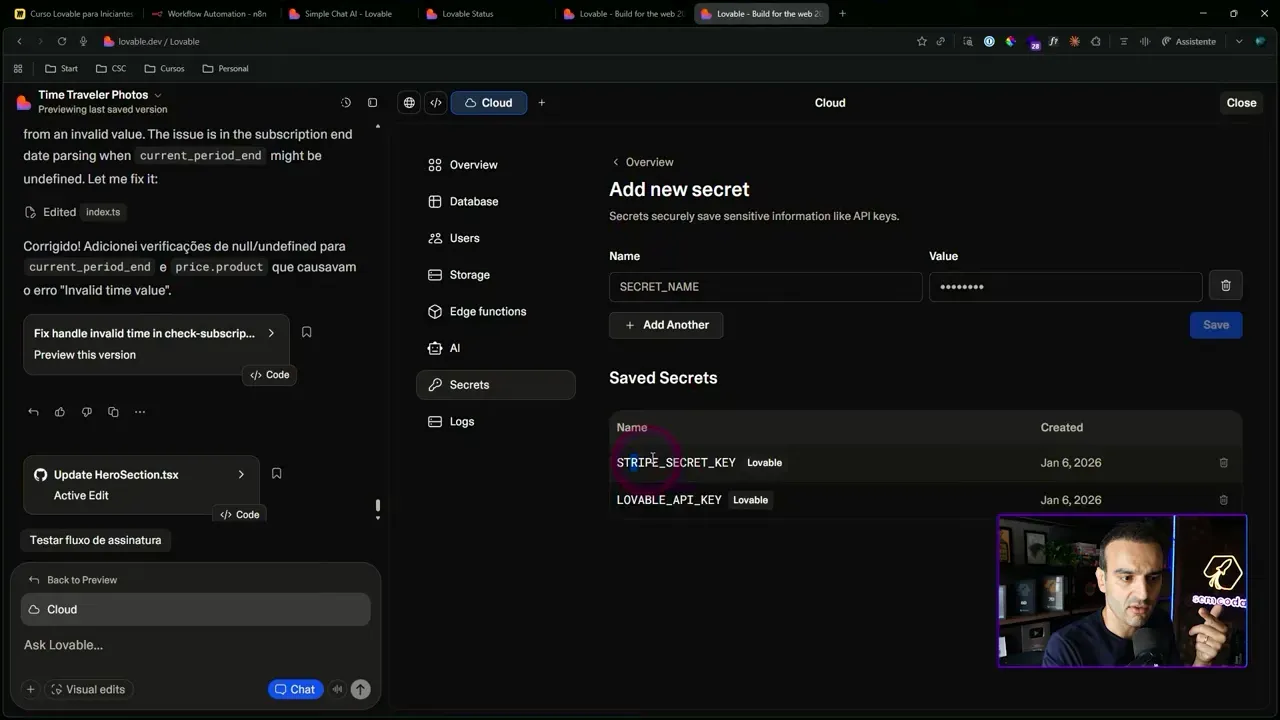
Task: Expand the Update HeroSection.tsx active edit
Action: [x=240, y=474]
